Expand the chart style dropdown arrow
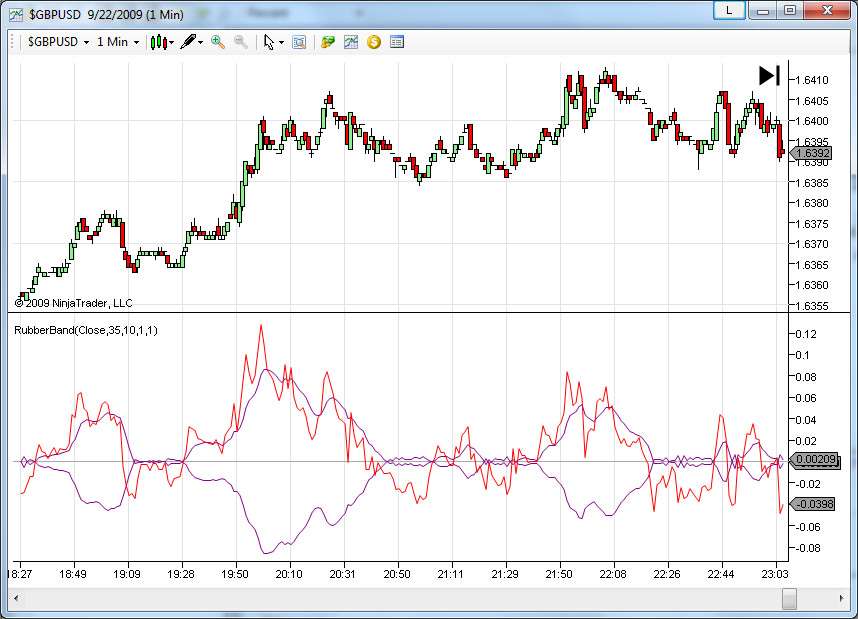 172,43
